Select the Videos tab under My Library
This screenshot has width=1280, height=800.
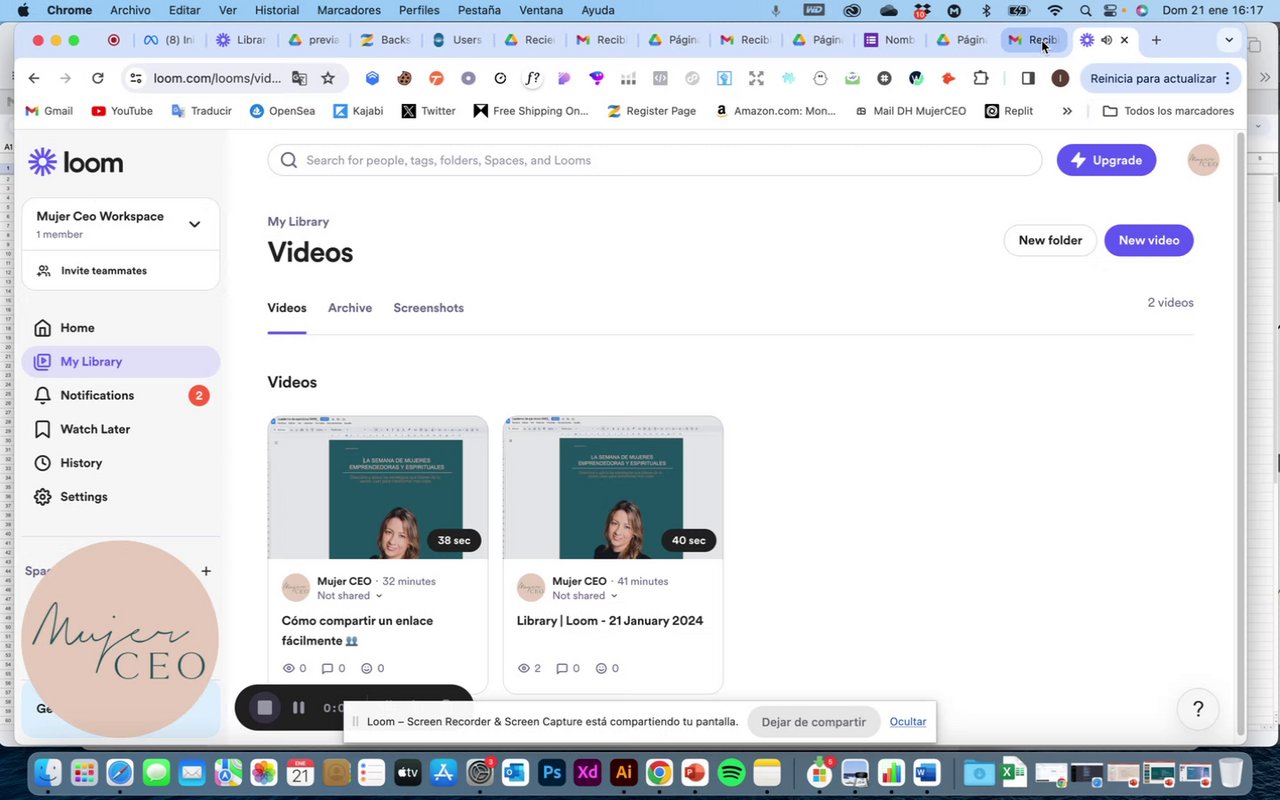[x=287, y=308]
